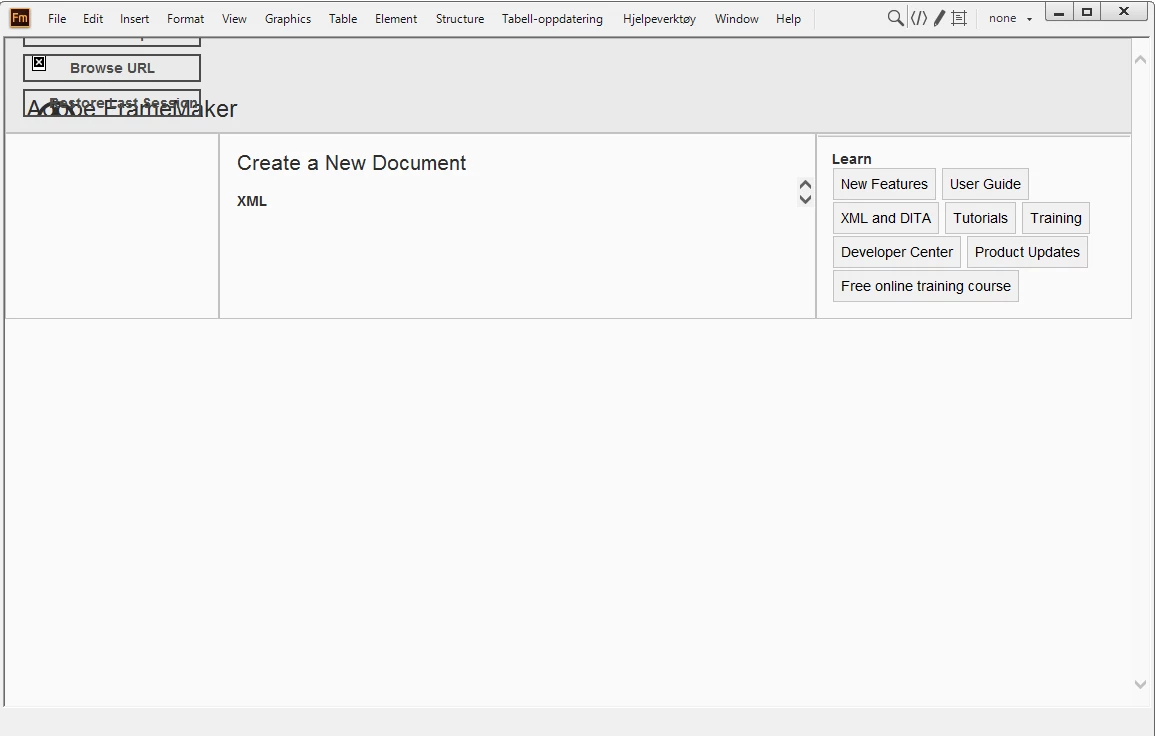Open the Insert menu
This screenshot has height=736, width=1155.
tap(135, 19)
